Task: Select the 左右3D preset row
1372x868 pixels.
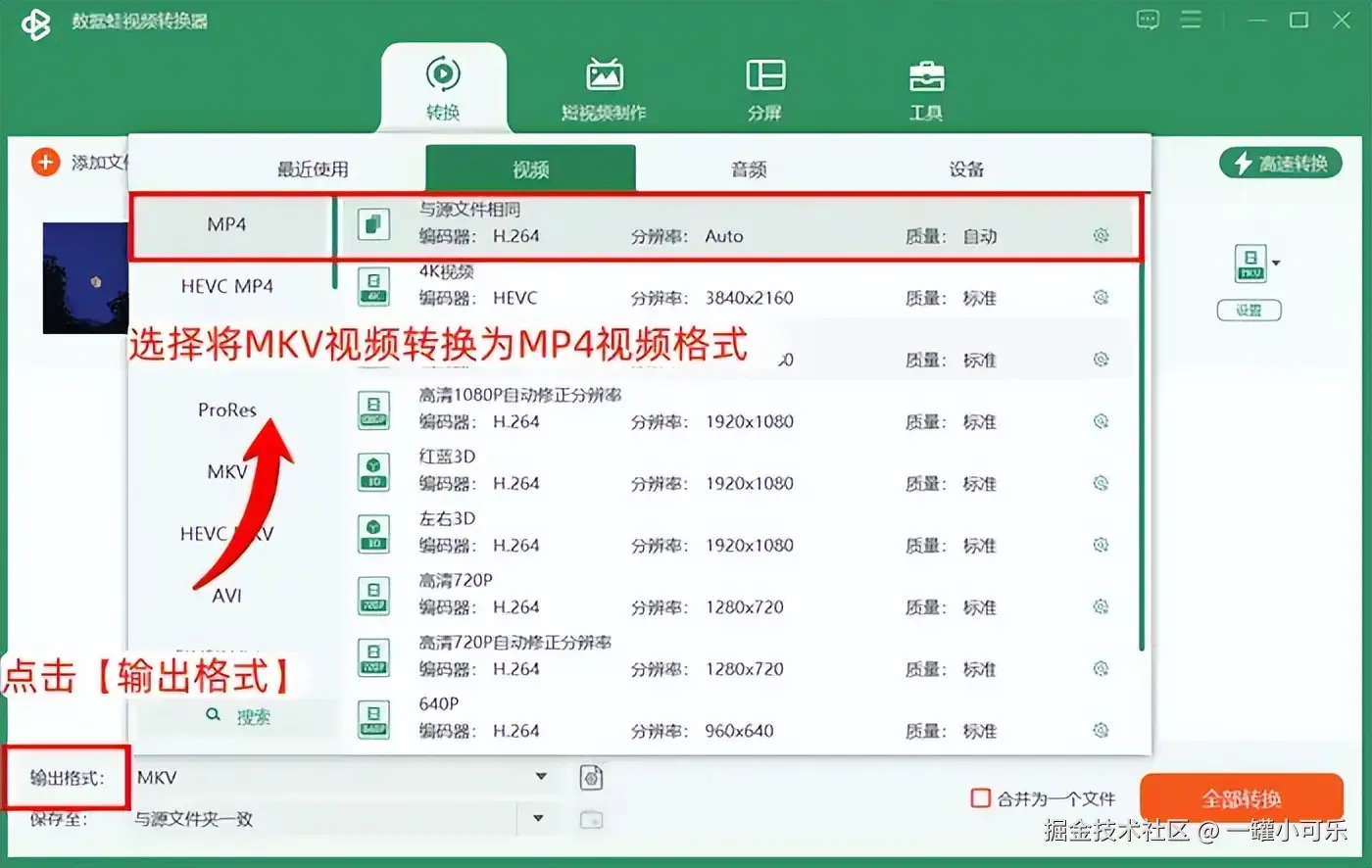Action: 737,533
